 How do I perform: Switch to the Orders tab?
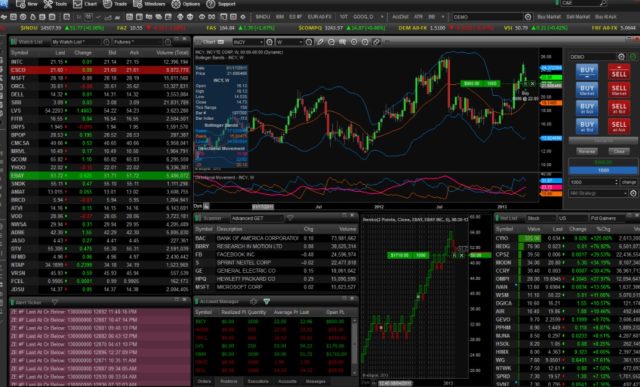tap(204, 381)
